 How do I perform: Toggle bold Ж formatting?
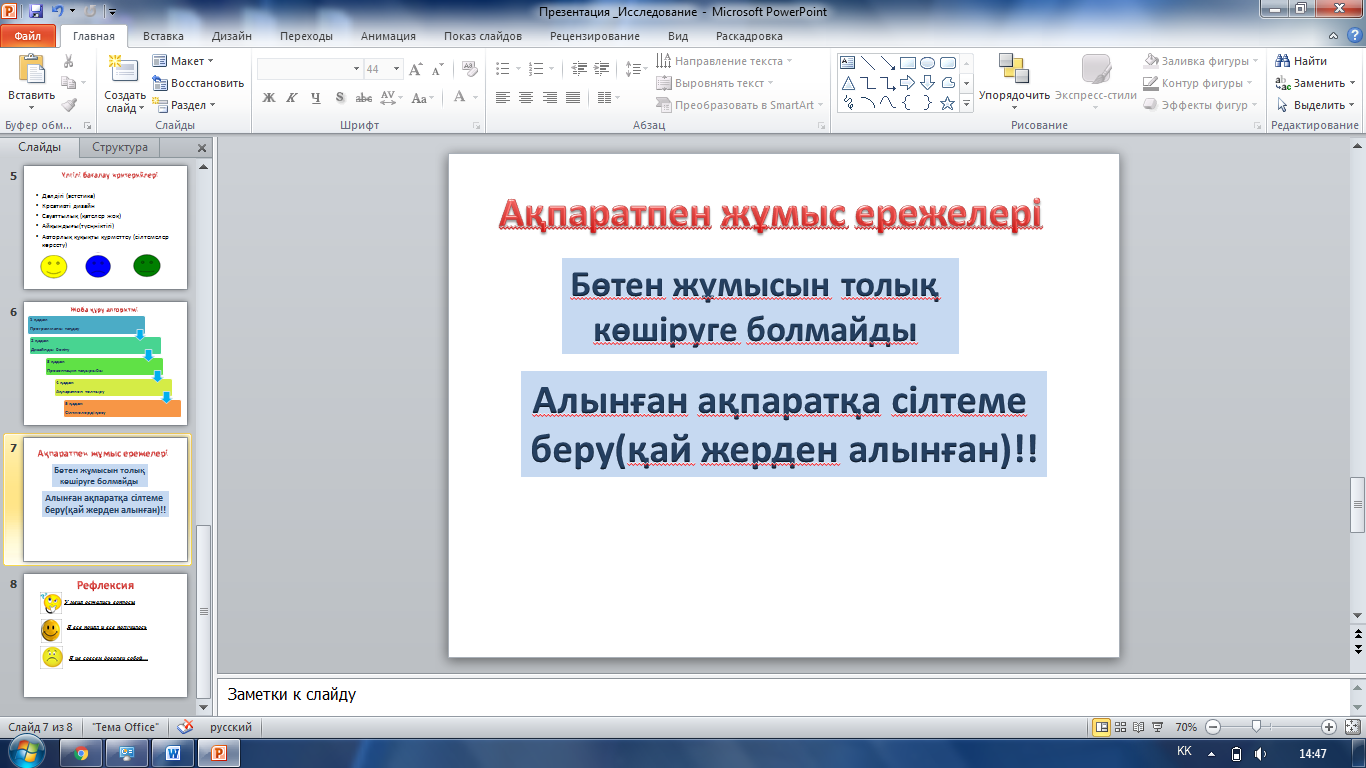click(x=268, y=98)
